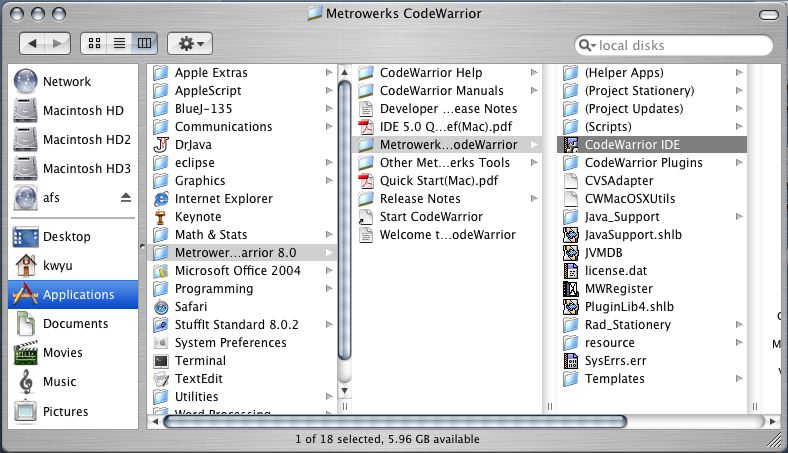Toggle toolbar with the top-right pill button

768,15
